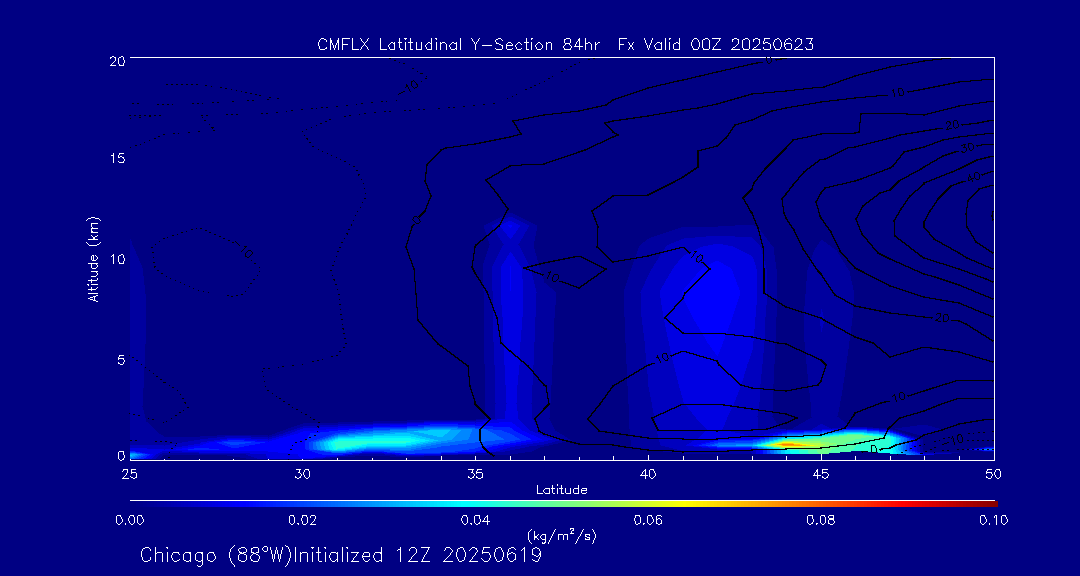
Task: Click the latitude axis tick label 30
Action: point(302,473)
